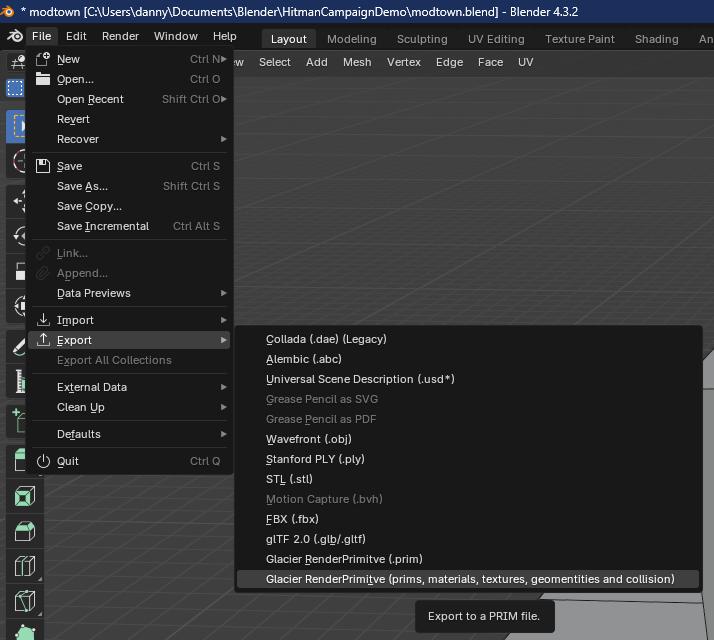The height and width of the screenshot is (640, 714).
Task: Export as Glacier RenderPrimitve (.prim)
Action: (x=468, y=559)
